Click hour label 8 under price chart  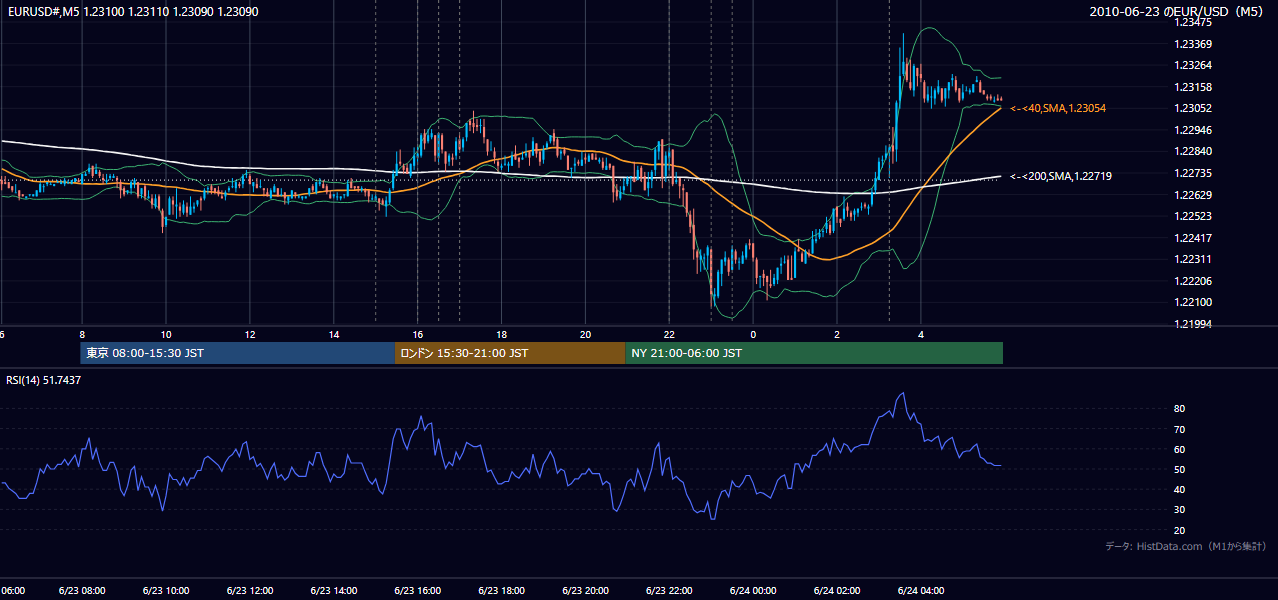82,335
